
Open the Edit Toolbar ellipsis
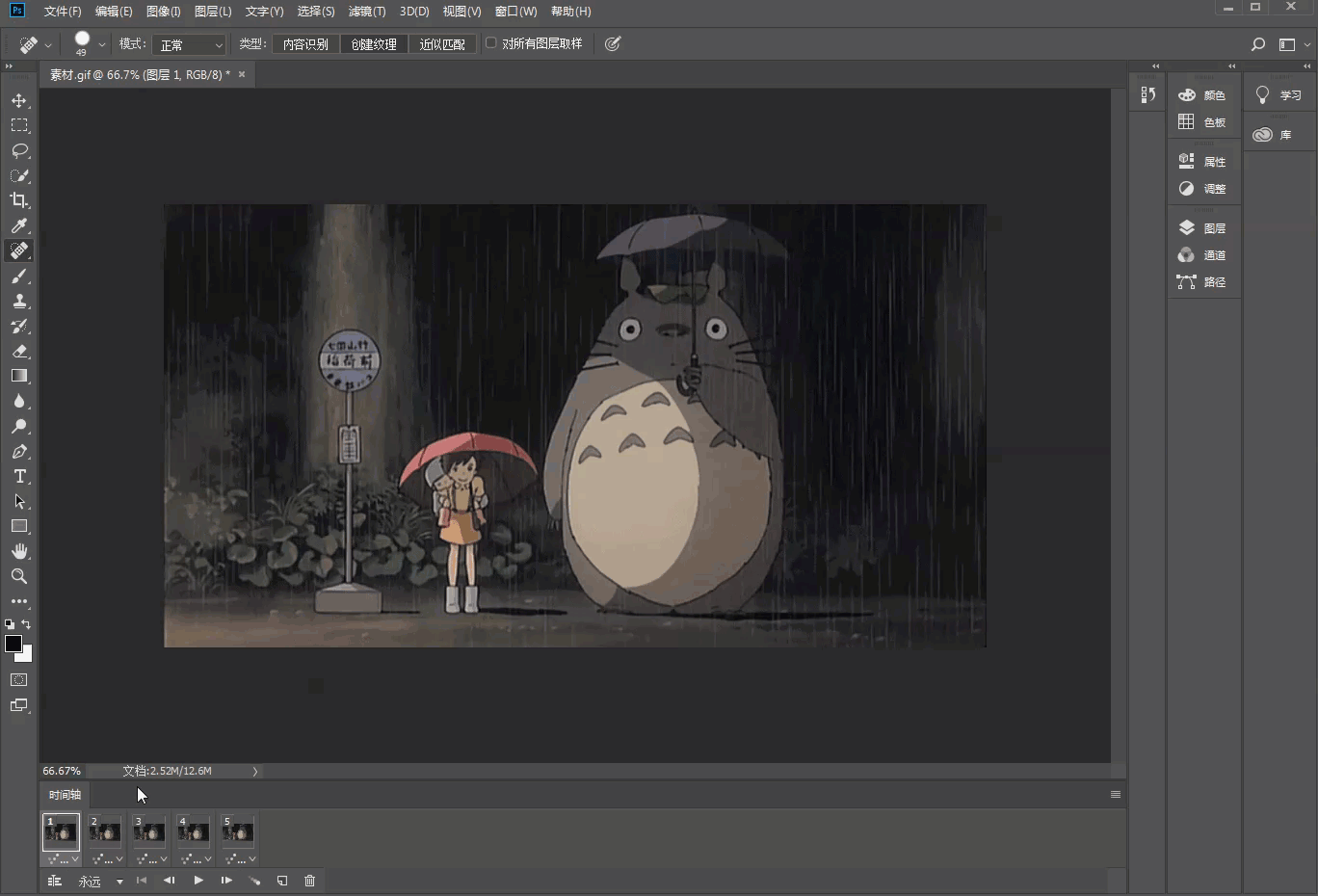click(19, 601)
